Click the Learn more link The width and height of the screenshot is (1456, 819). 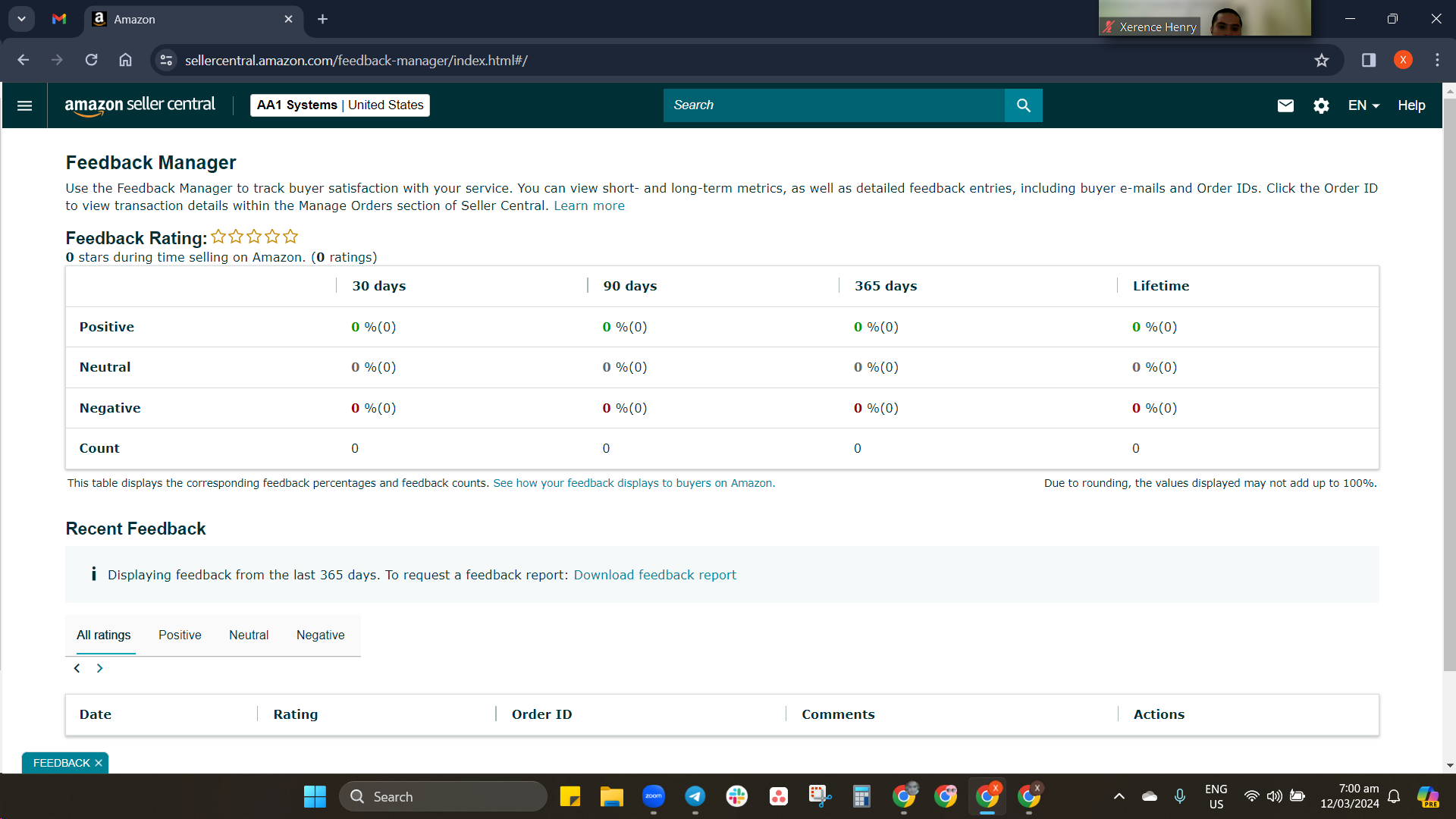589,206
